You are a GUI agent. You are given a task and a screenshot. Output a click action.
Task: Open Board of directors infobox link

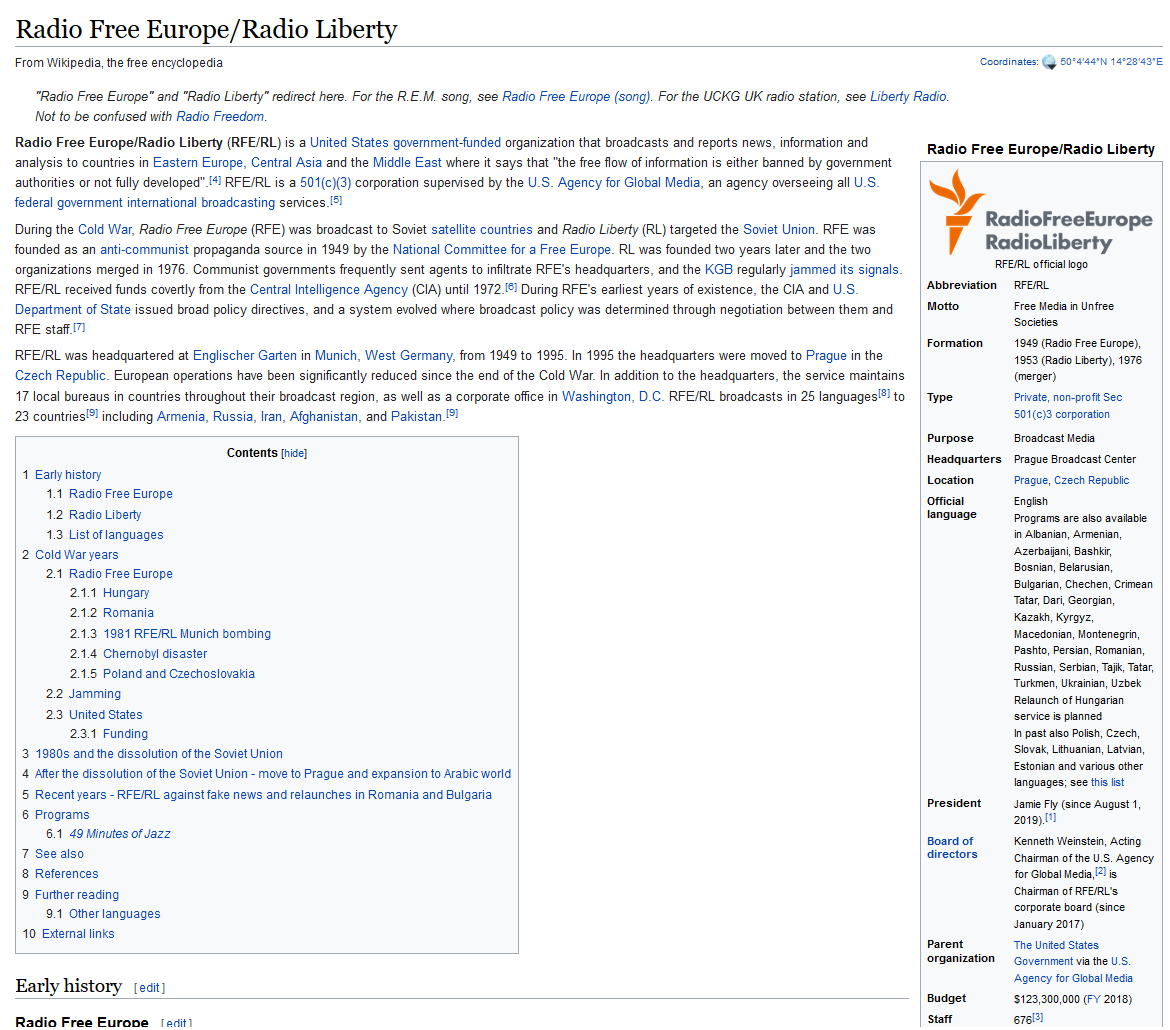tap(952, 848)
